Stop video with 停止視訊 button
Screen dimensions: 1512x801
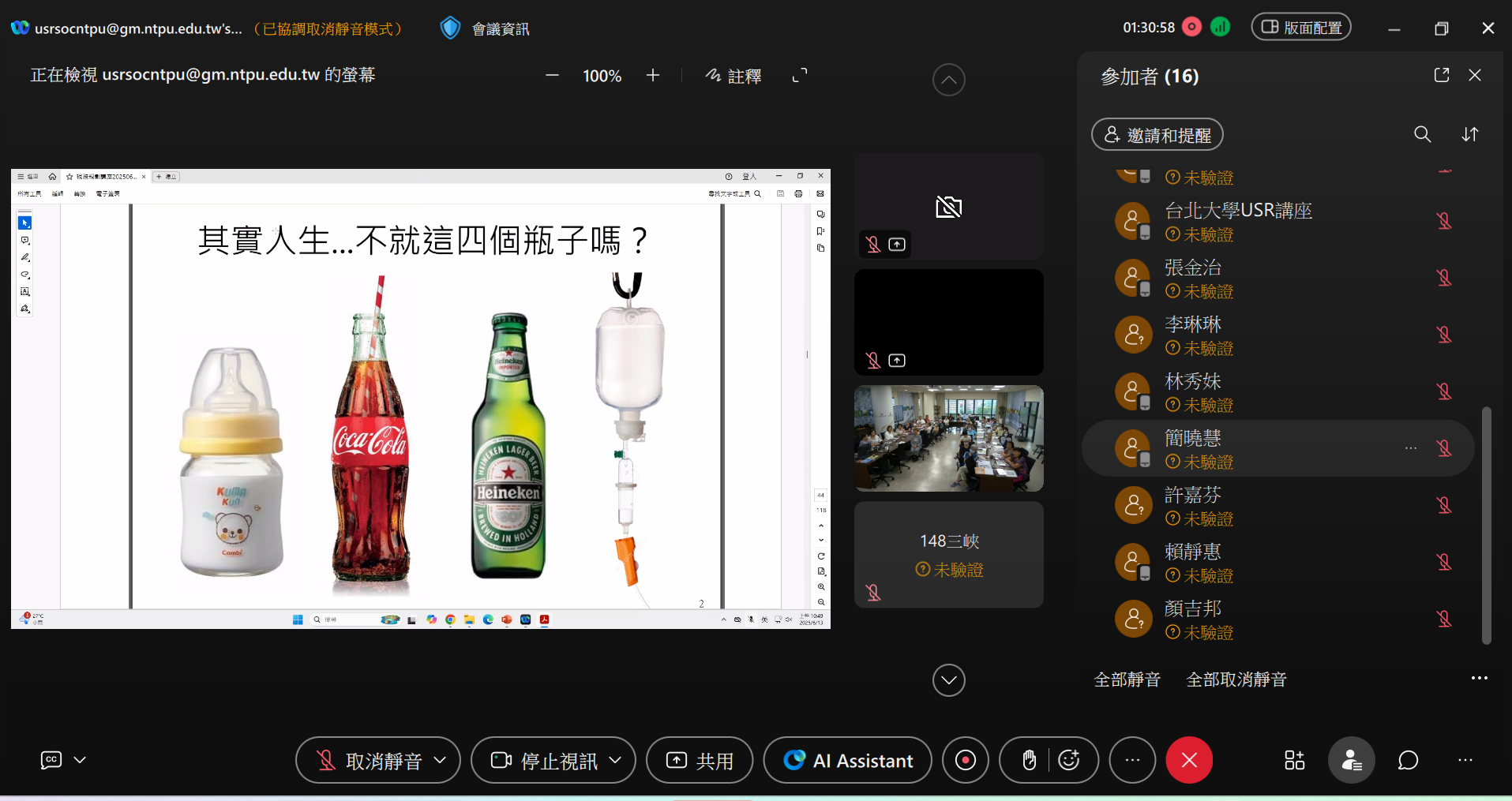(544, 761)
